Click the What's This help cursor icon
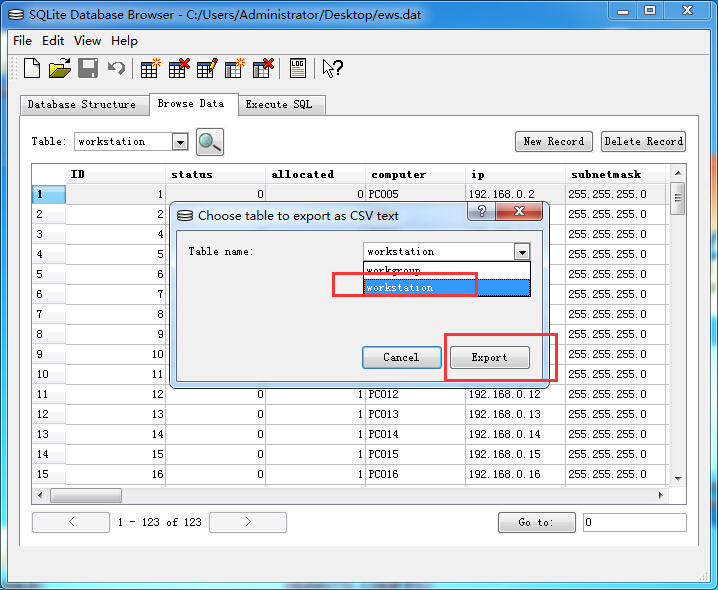The width and height of the screenshot is (718, 590). coord(332,68)
